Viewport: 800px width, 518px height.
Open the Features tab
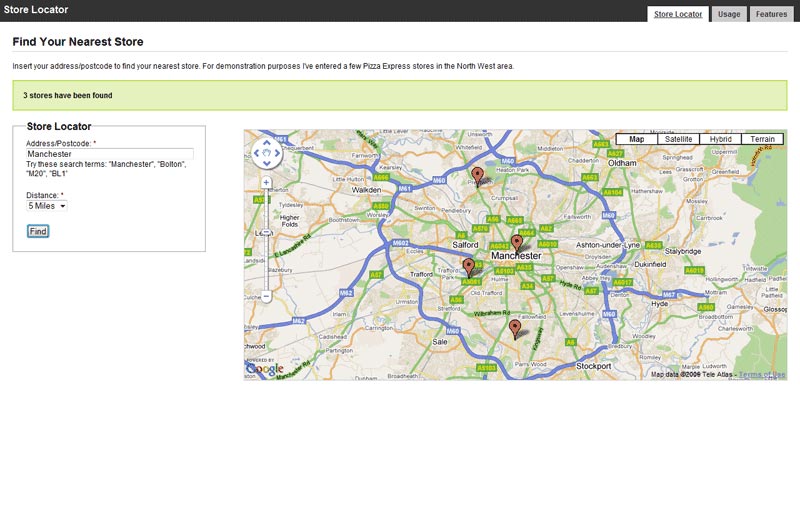point(771,14)
